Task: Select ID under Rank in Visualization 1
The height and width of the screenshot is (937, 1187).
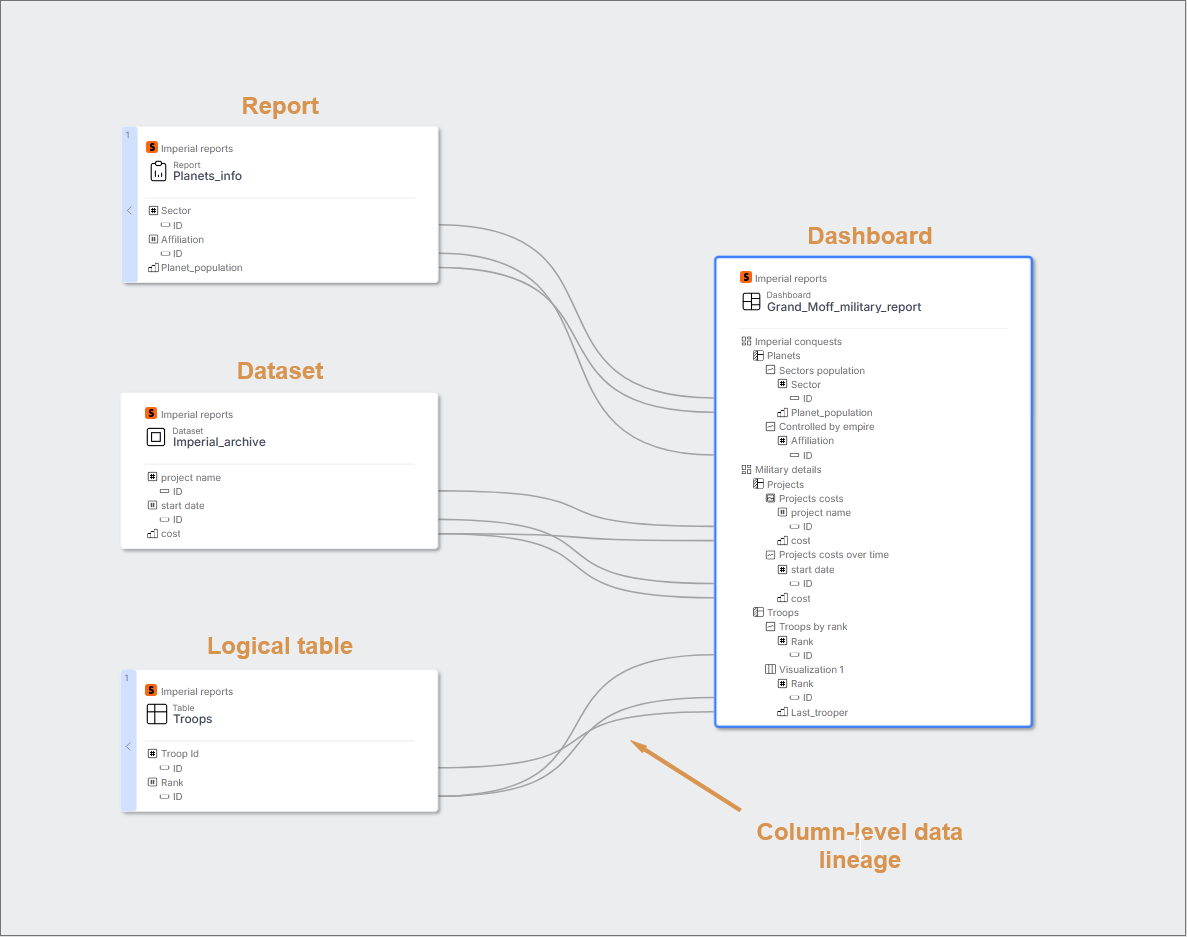Action: [x=808, y=698]
